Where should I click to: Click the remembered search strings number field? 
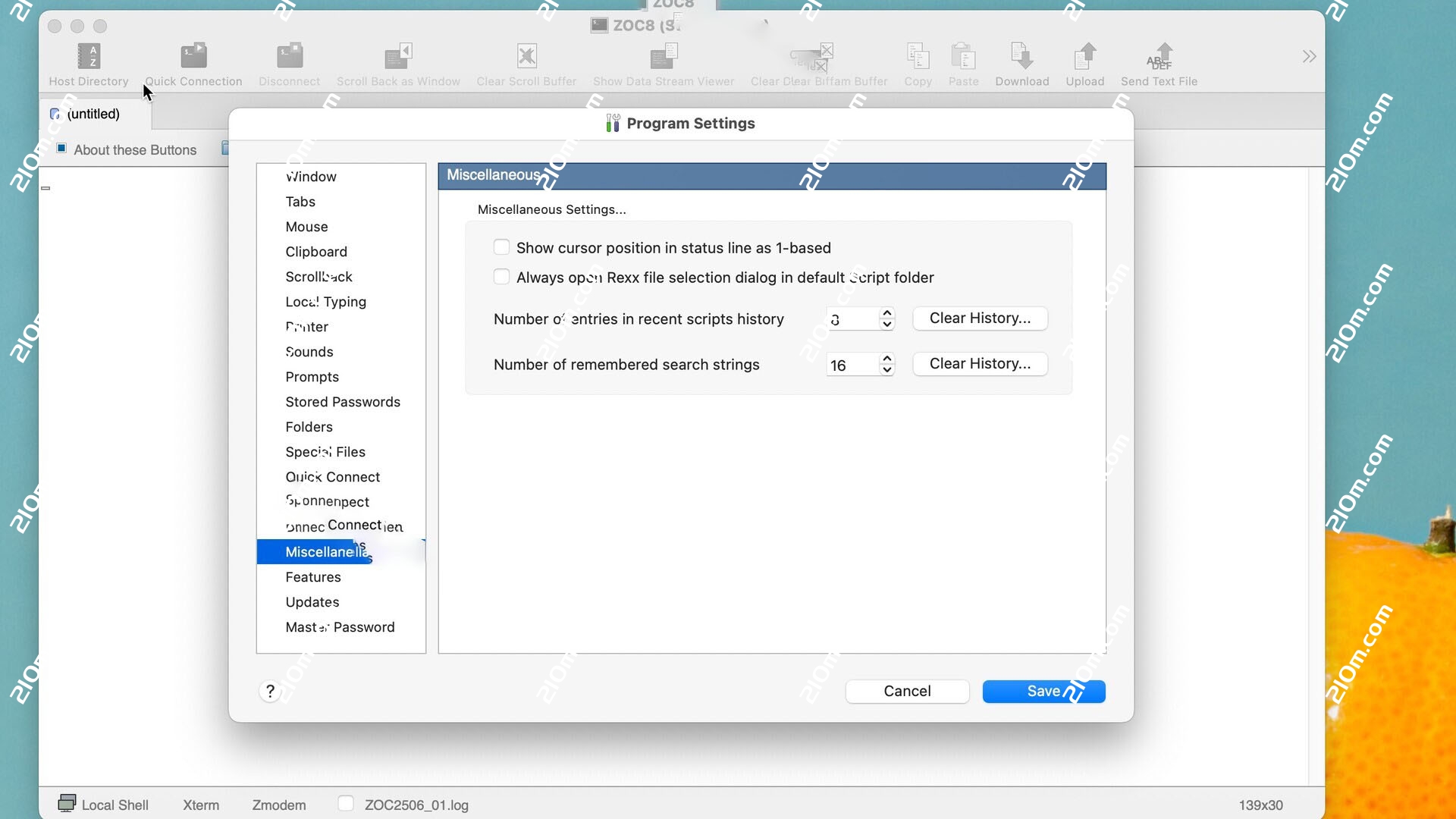pyautogui.click(x=852, y=365)
